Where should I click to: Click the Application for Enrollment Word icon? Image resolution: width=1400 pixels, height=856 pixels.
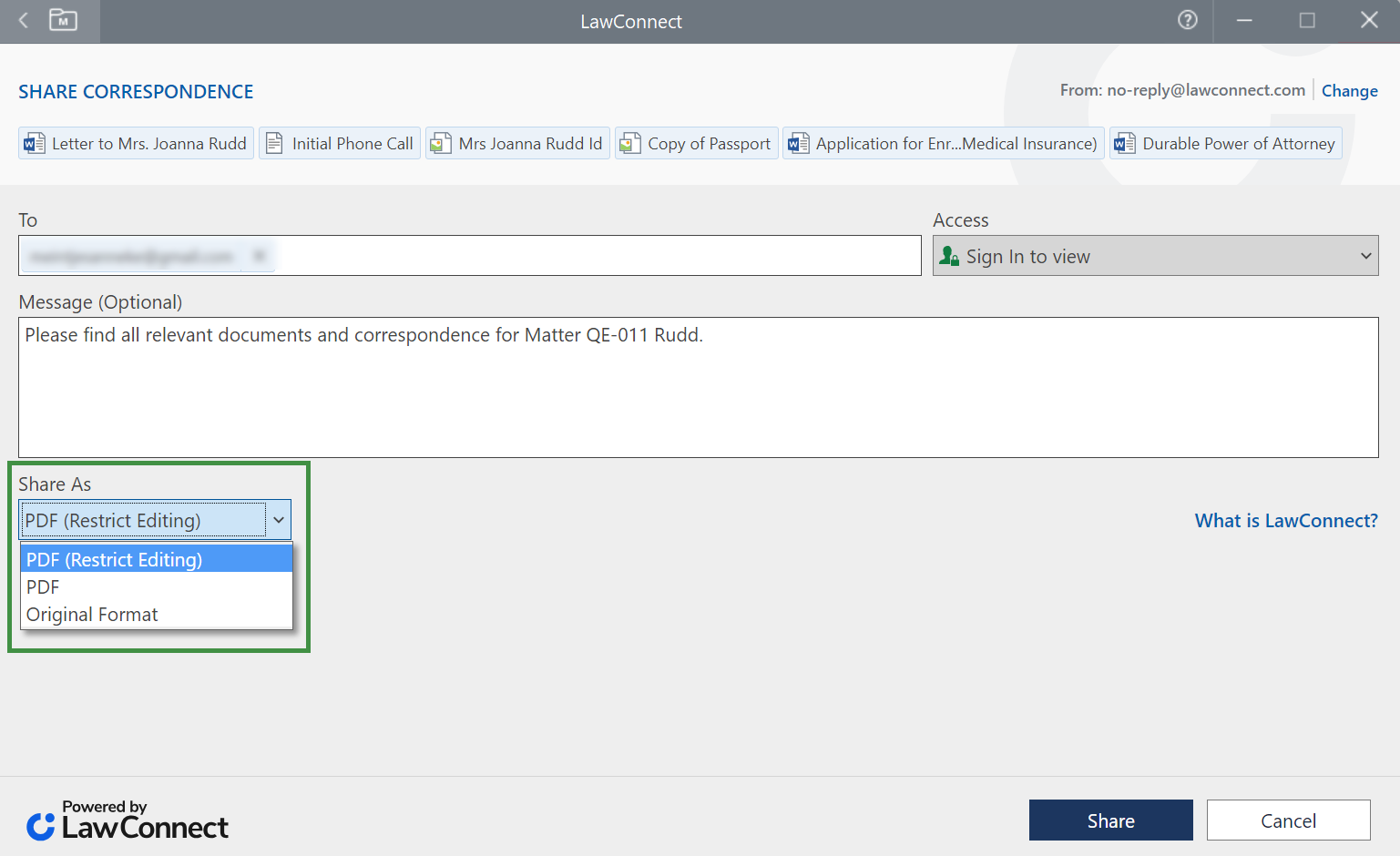point(799,144)
